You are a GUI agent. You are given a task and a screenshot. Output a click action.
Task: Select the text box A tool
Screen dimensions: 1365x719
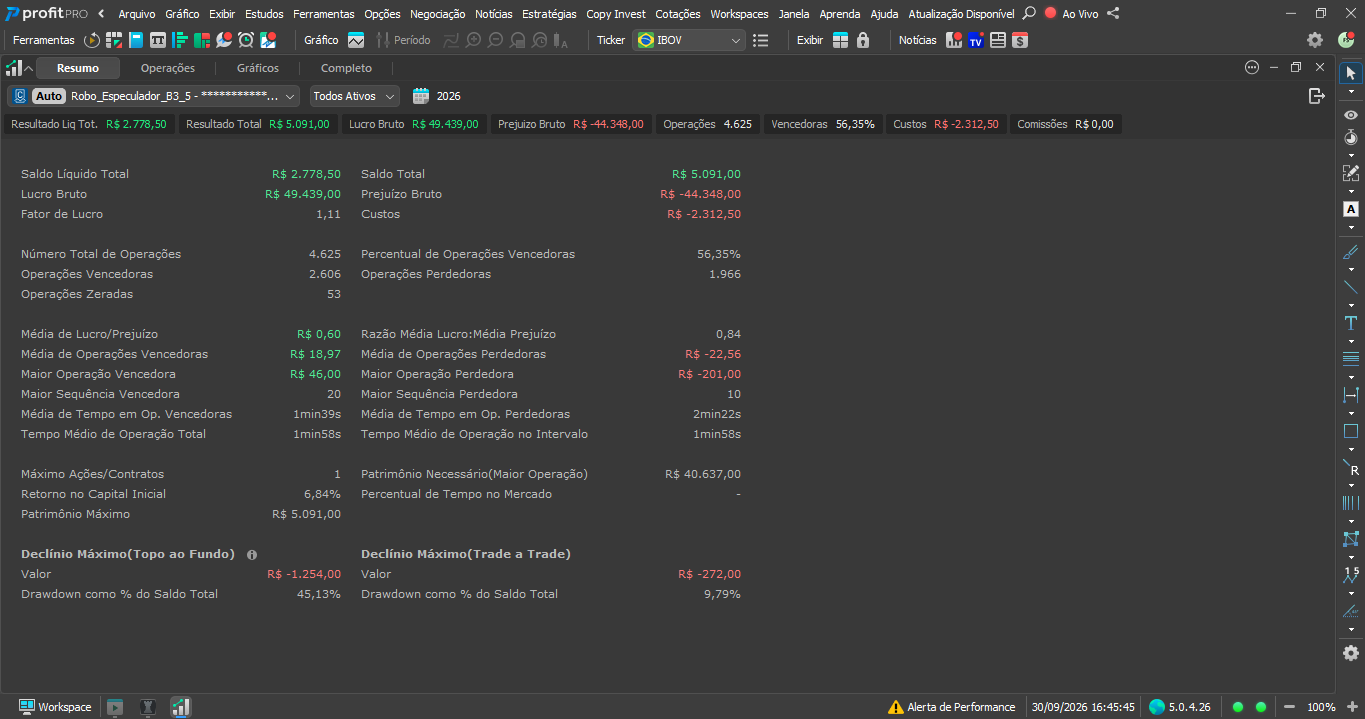[1351, 209]
